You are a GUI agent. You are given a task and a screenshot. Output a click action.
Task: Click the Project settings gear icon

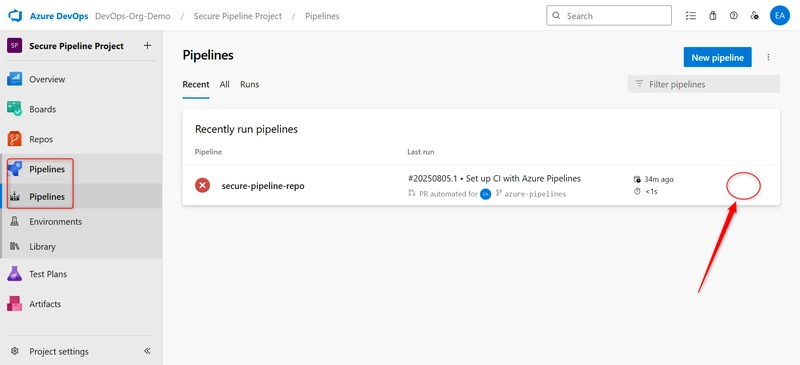(15, 351)
